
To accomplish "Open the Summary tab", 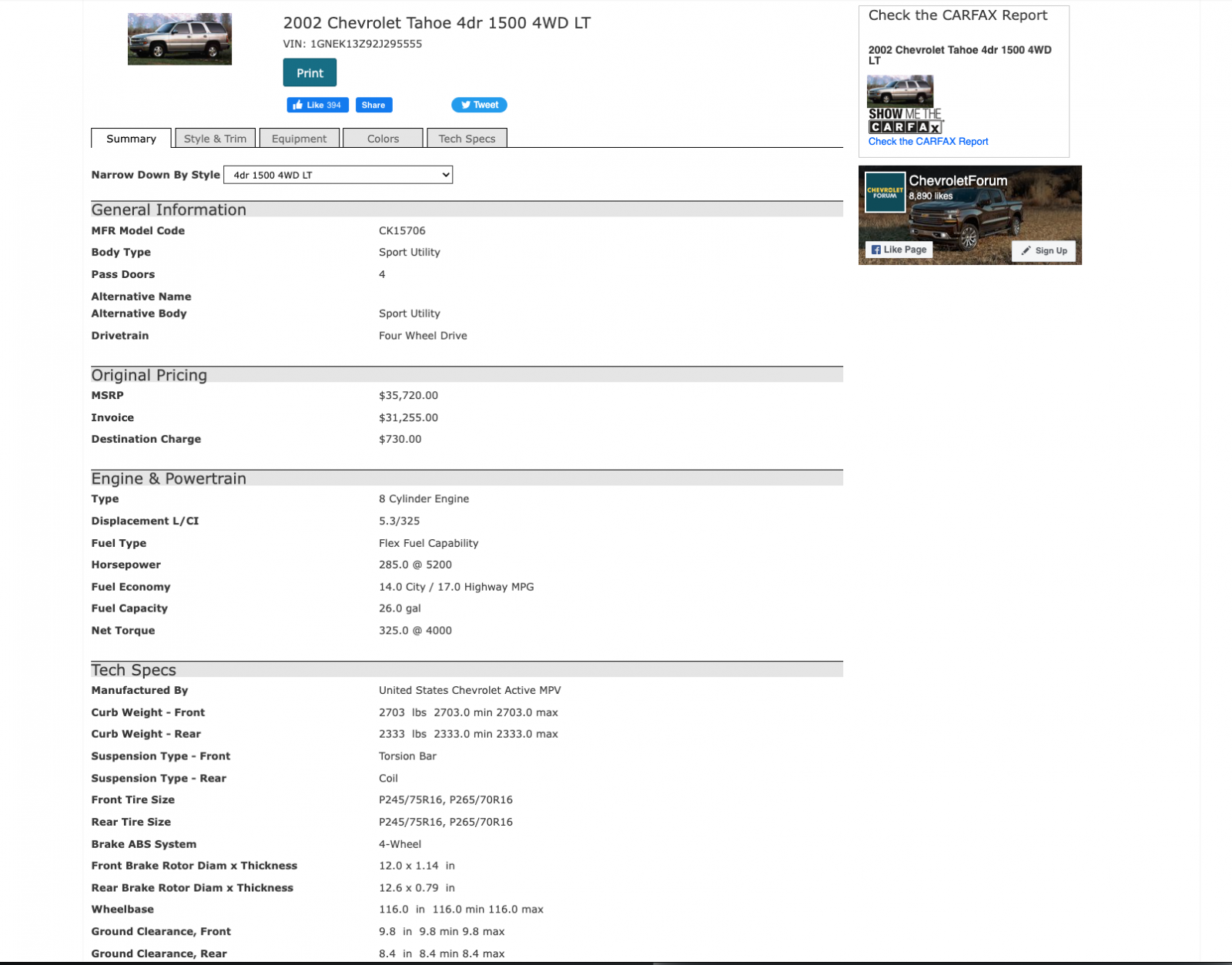I will [131, 139].
